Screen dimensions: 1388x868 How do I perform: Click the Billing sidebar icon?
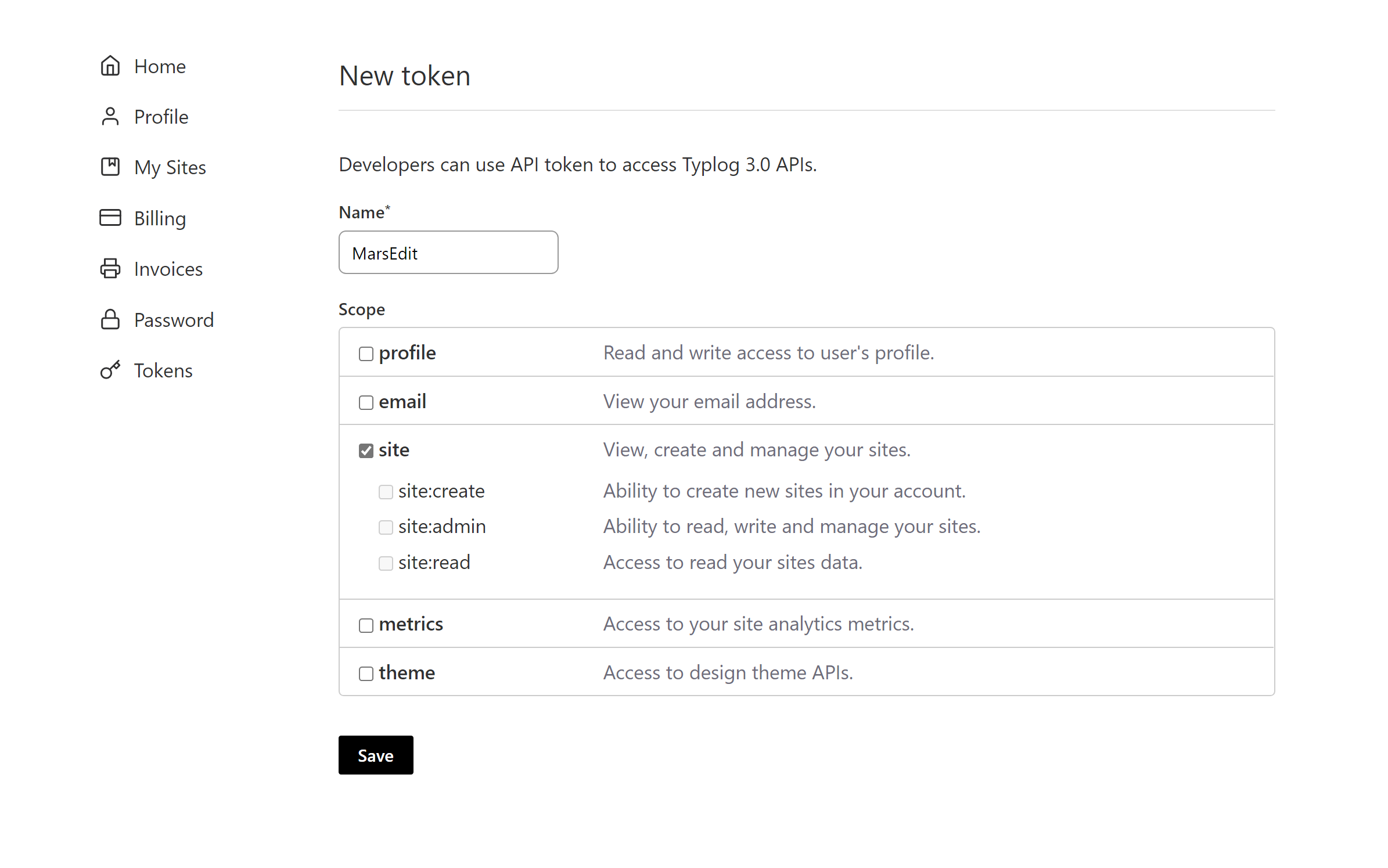tap(110, 217)
